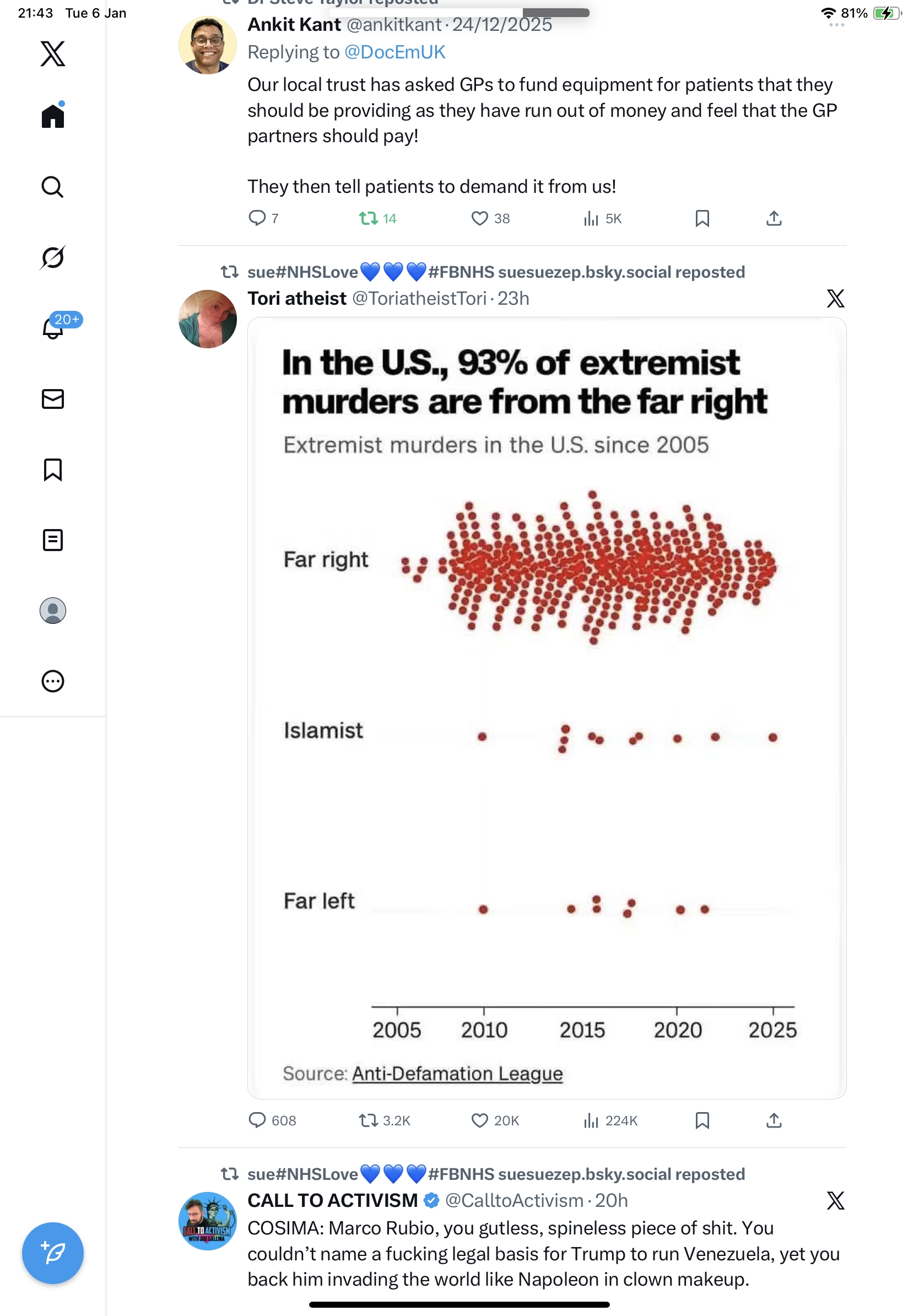Open Messages envelope in sidebar

[x=53, y=399]
